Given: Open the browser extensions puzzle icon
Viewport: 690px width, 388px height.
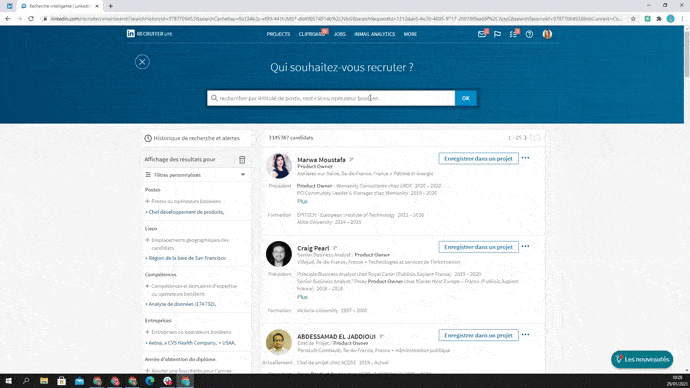Looking at the screenshot, I should (659, 18).
